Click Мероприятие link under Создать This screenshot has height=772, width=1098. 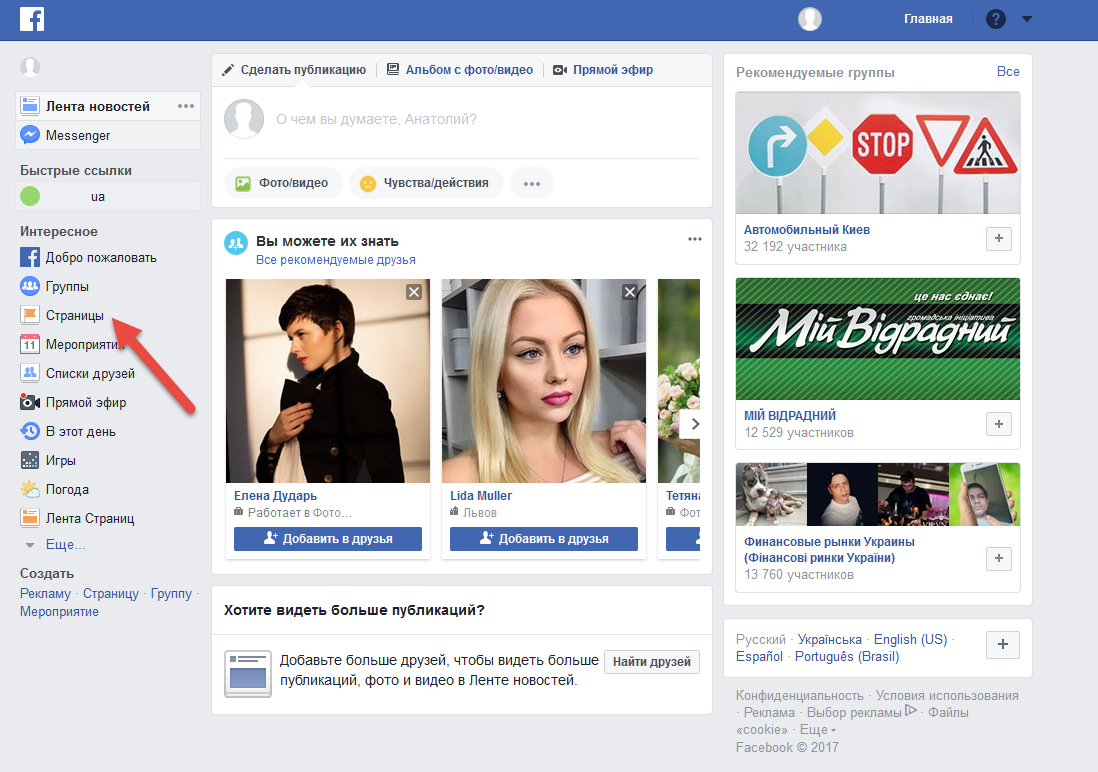pos(60,612)
